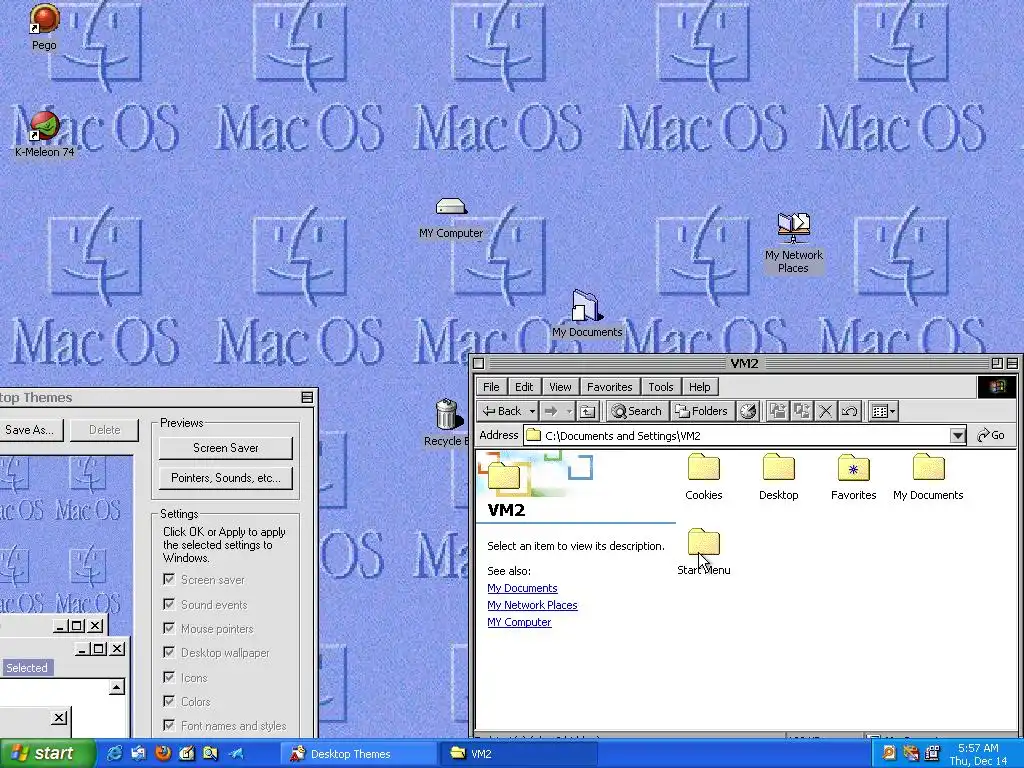Image resolution: width=1024 pixels, height=768 pixels.
Task: Follow the My Documents link under See also
Action: tap(522, 588)
